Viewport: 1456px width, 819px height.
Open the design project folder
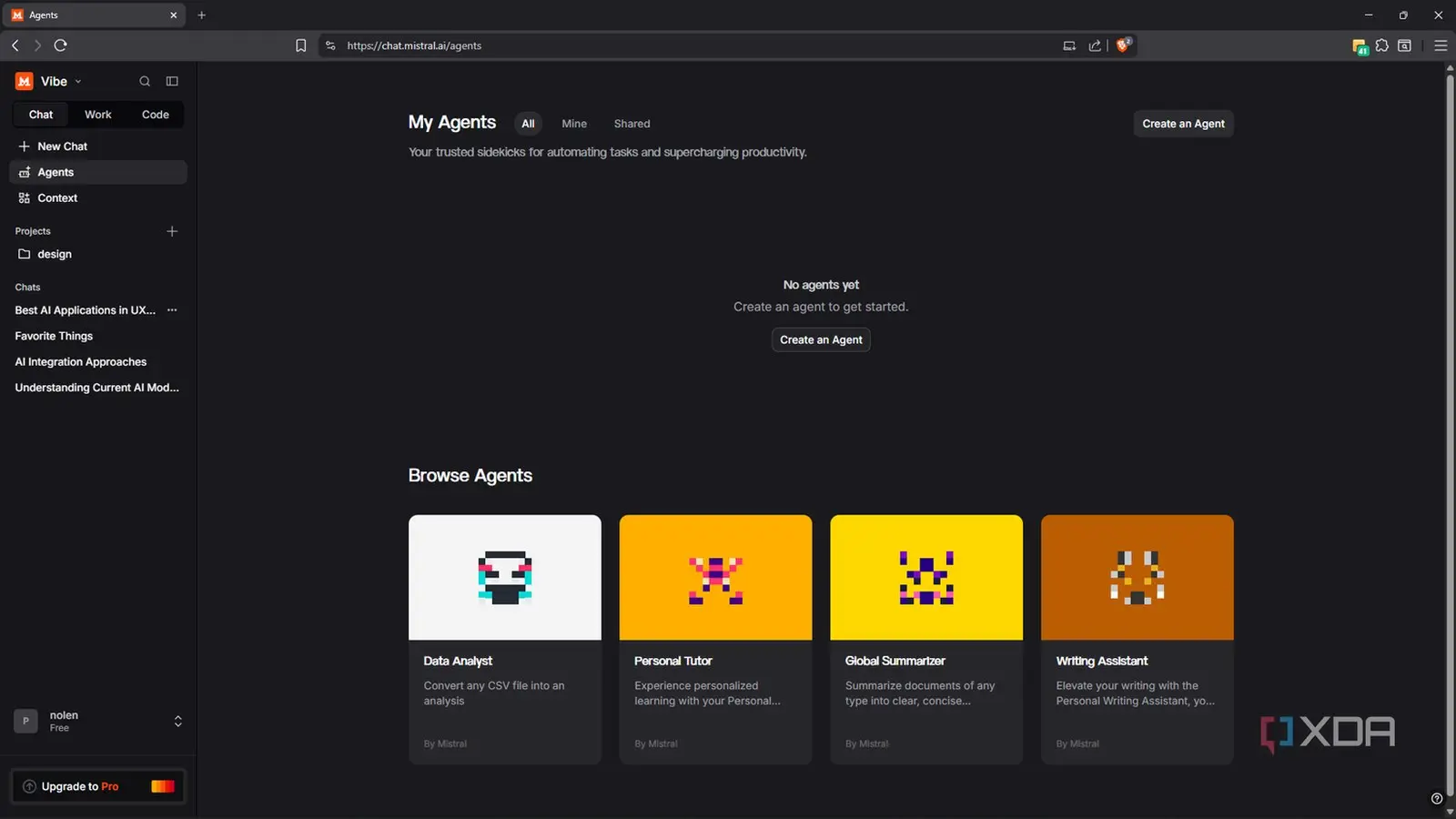98,254
